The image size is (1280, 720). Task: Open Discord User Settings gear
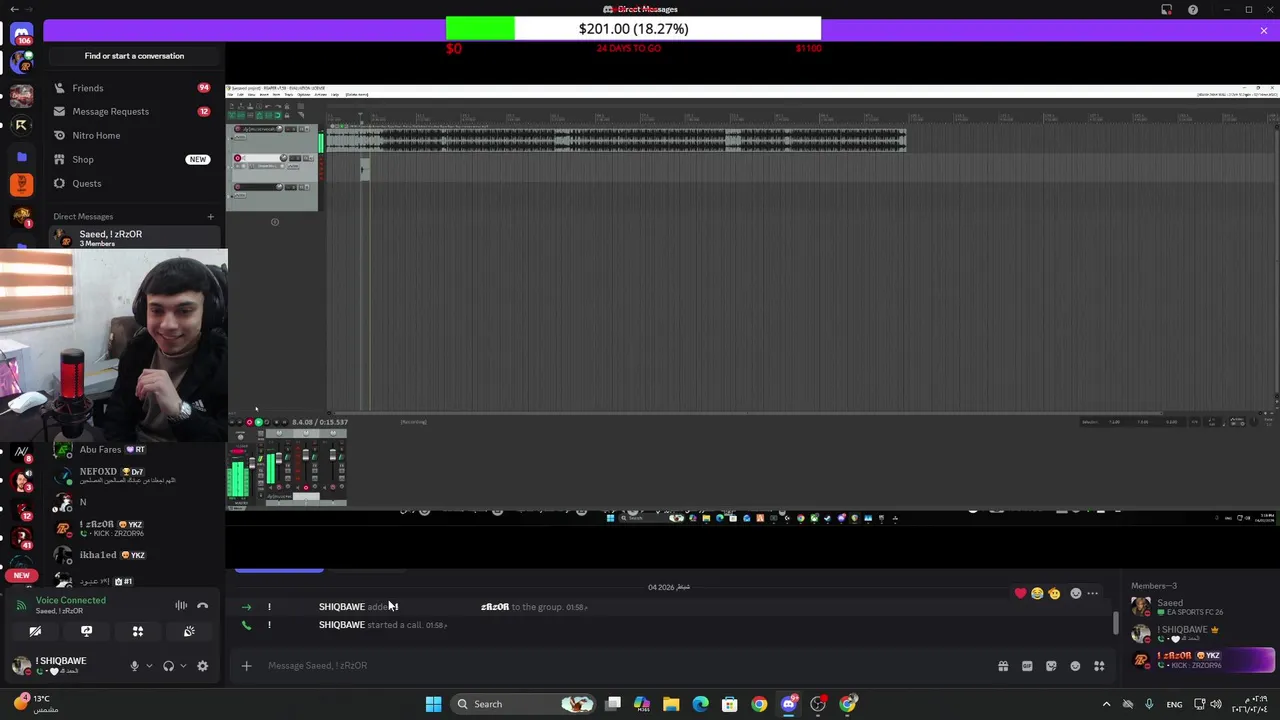coord(202,666)
